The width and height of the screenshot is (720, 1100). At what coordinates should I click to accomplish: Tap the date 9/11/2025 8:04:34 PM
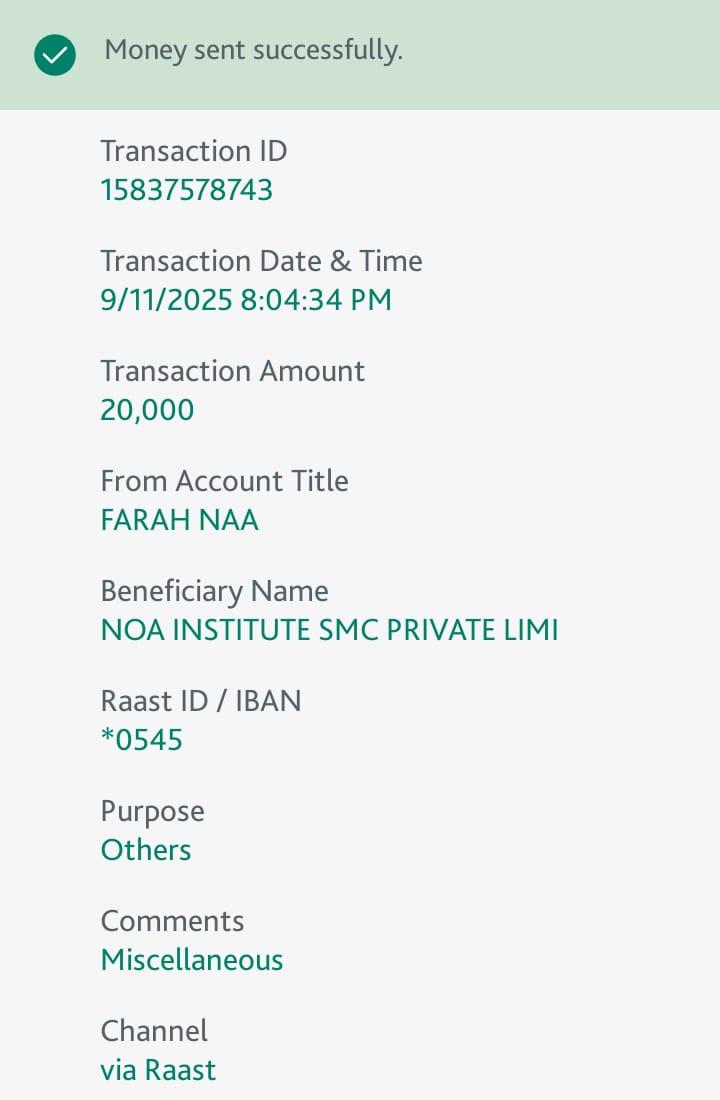pos(246,300)
